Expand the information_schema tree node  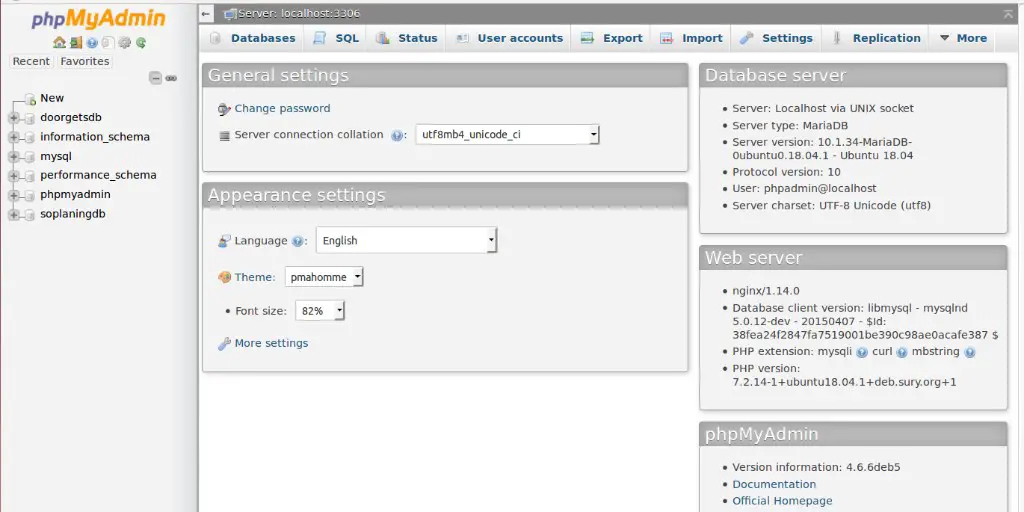[x=14, y=137]
